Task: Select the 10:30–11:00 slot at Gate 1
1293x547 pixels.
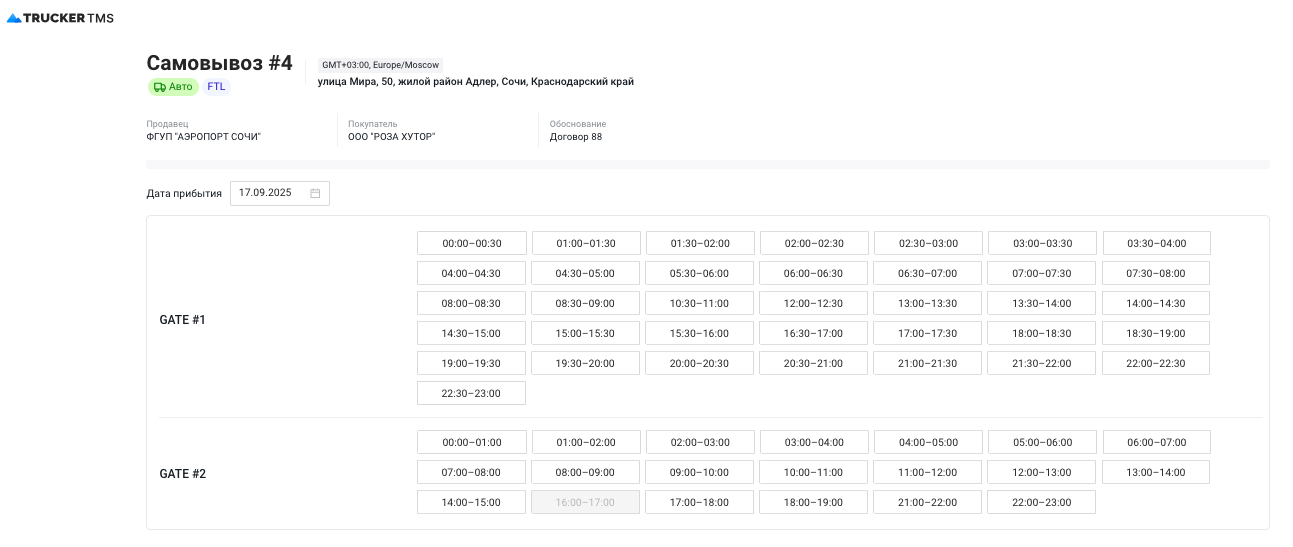Action: point(699,303)
